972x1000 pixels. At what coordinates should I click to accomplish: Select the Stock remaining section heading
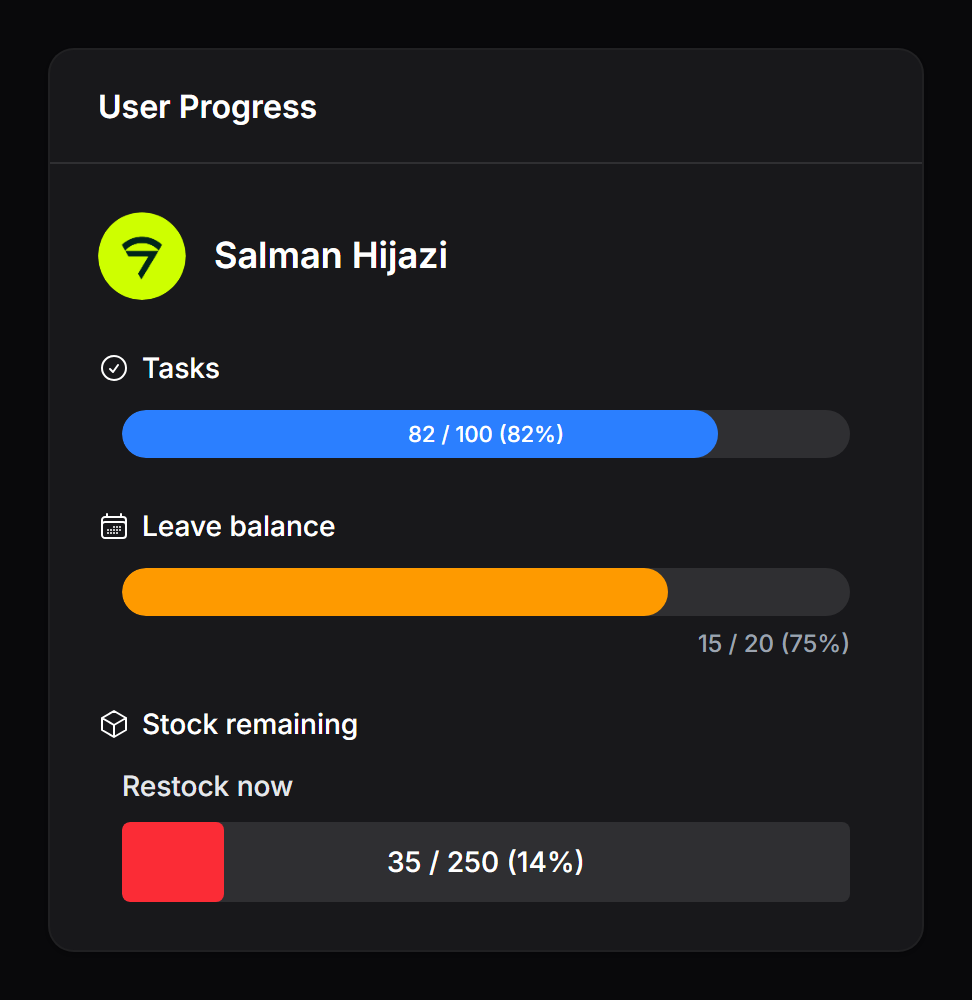250,724
